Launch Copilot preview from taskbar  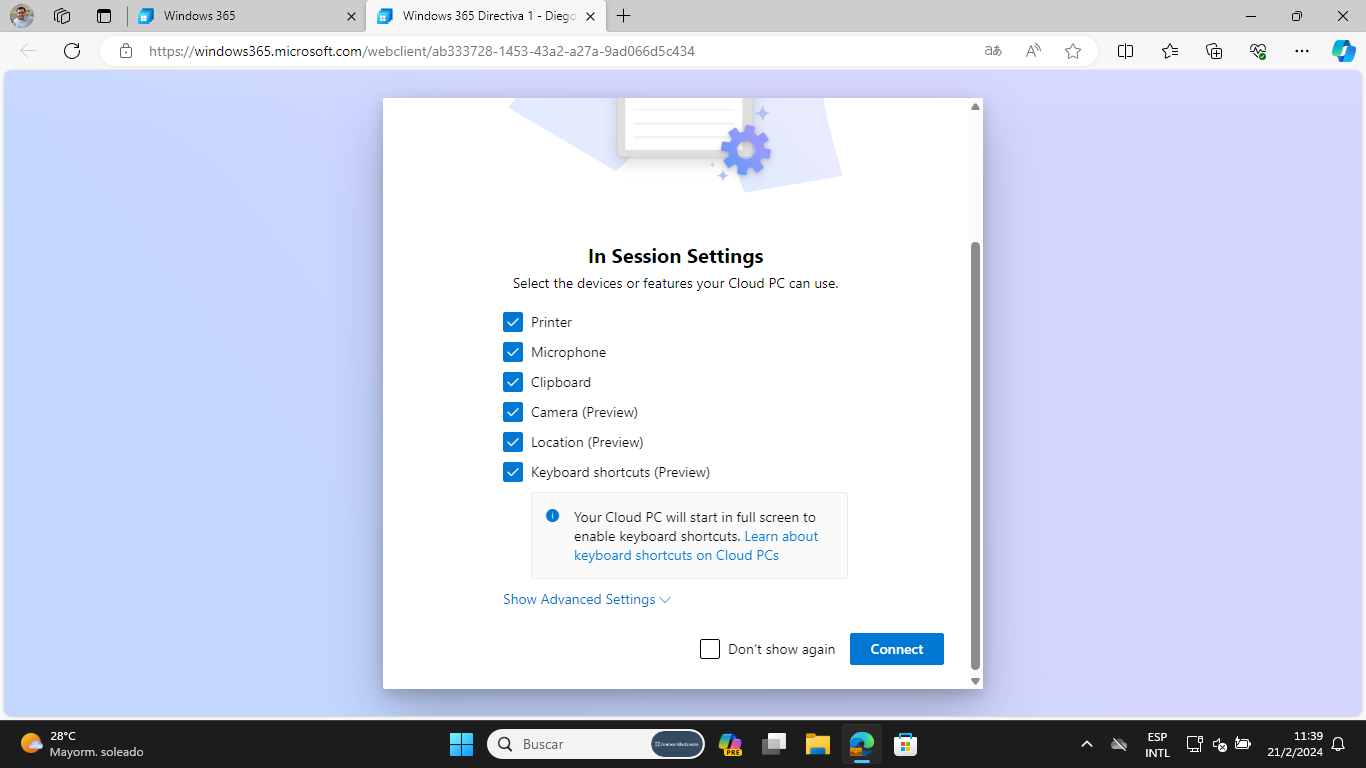click(730, 744)
